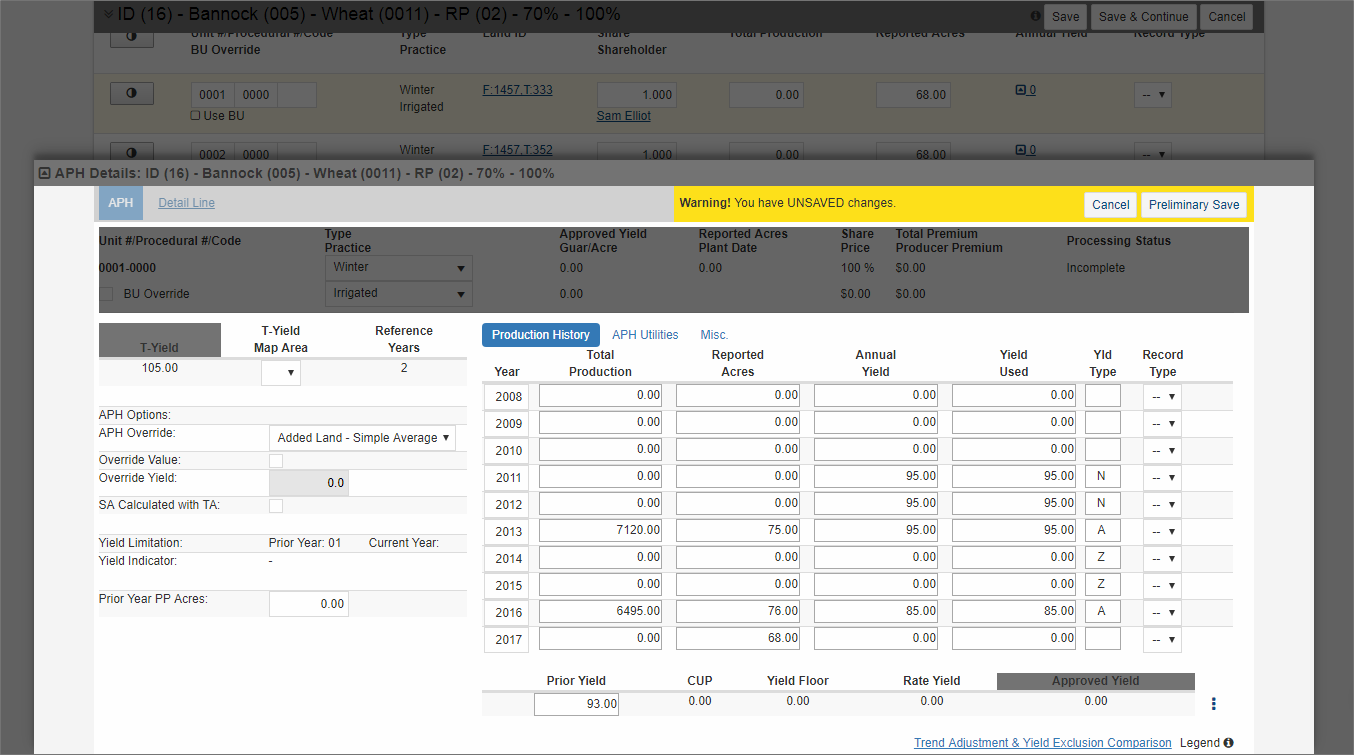Switch to the Detail Line tab
The width and height of the screenshot is (1354, 755).
186,203
